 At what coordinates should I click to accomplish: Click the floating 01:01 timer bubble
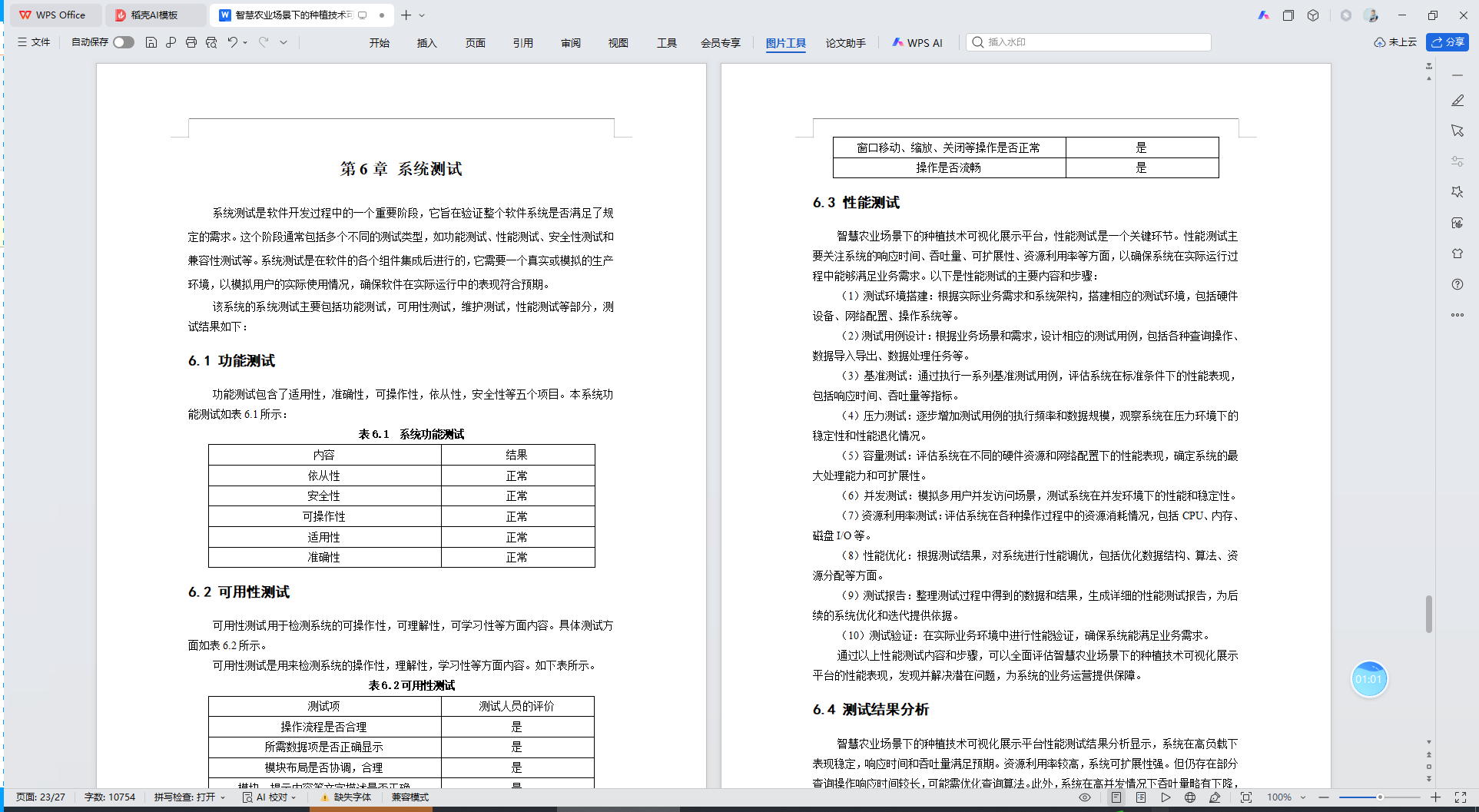point(1369,679)
